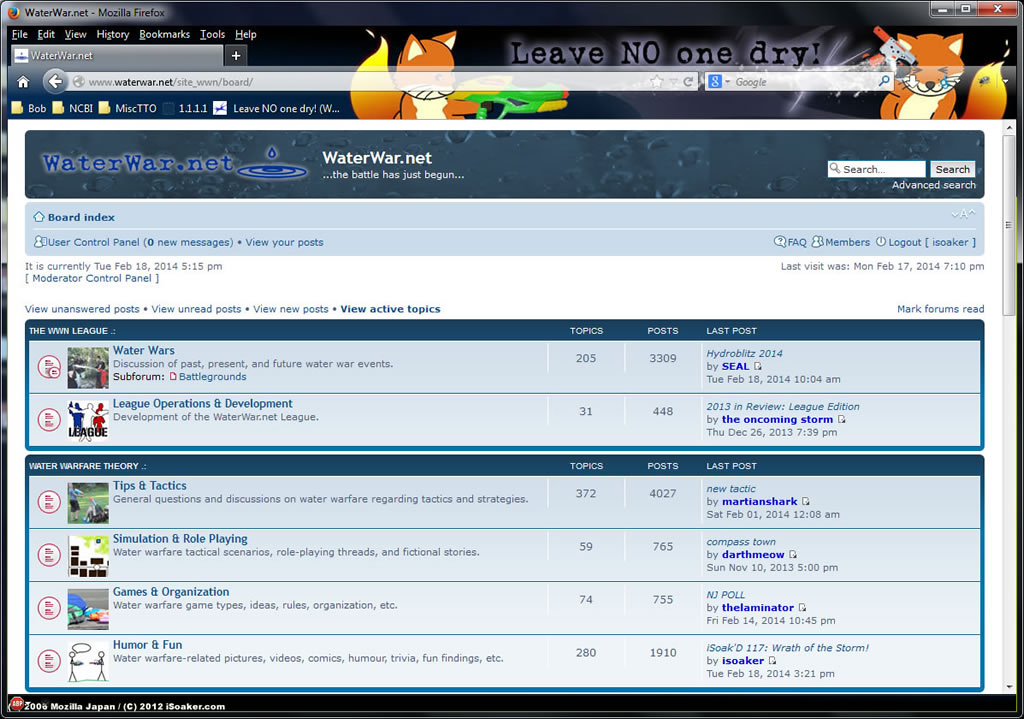
Task: Open the Tips & Tactics forum
Action: pos(150,485)
